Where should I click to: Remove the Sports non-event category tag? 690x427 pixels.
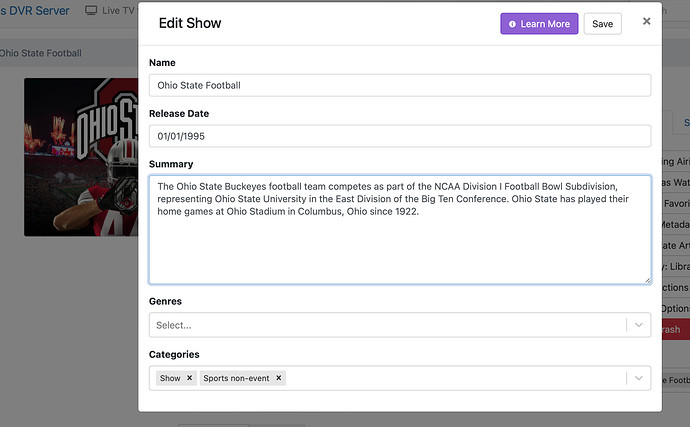click(x=279, y=378)
